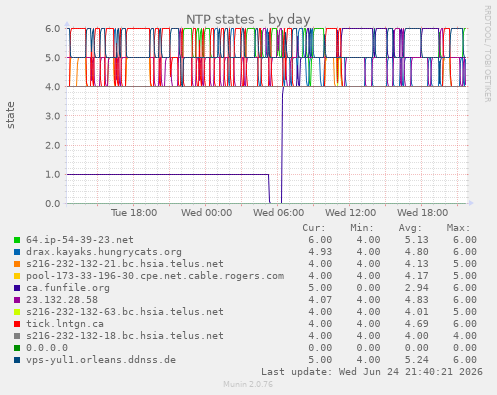
Task: Click the Munin 2.0.76 version text
Action: click(x=248, y=384)
